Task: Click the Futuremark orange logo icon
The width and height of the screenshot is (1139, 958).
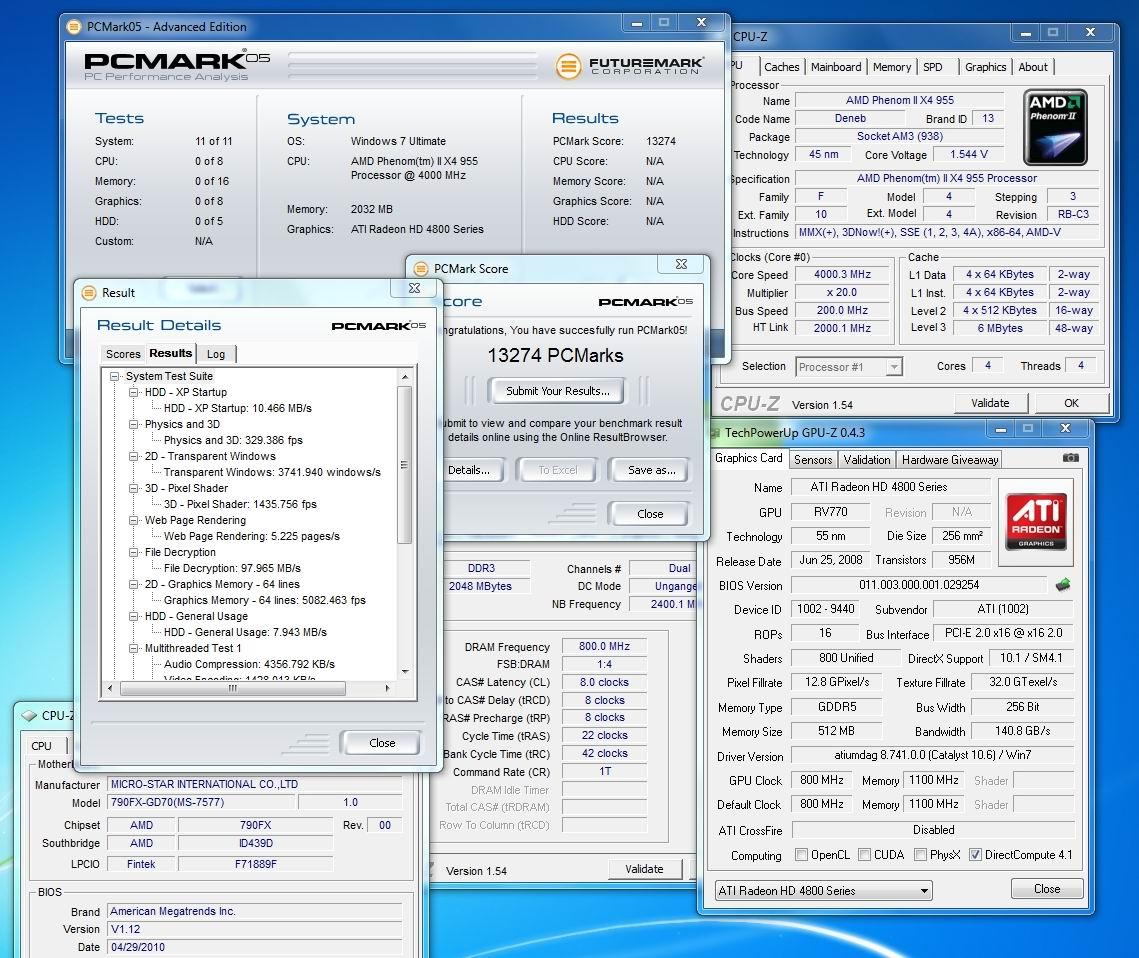Action: [568, 66]
